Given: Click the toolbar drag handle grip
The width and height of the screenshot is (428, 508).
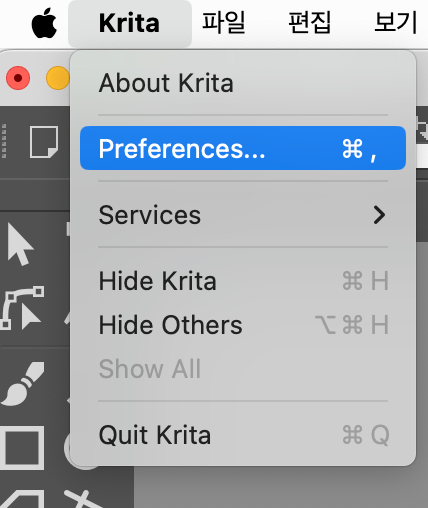Looking at the screenshot, I should (4, 141).
